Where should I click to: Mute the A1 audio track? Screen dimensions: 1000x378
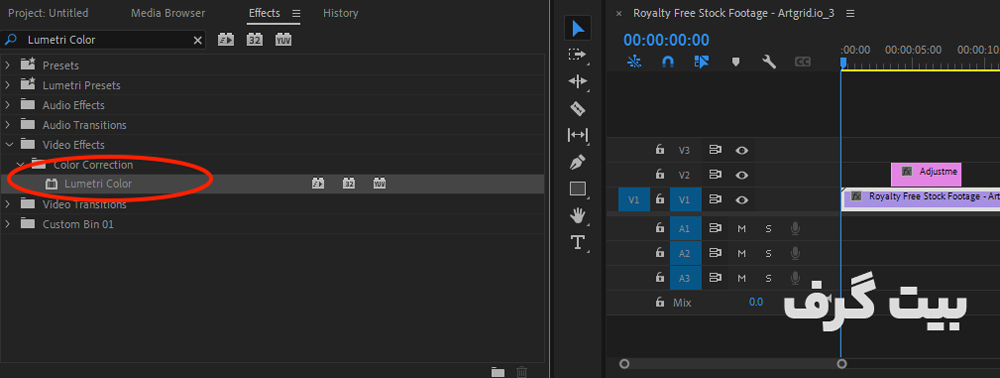click(742, 228)
